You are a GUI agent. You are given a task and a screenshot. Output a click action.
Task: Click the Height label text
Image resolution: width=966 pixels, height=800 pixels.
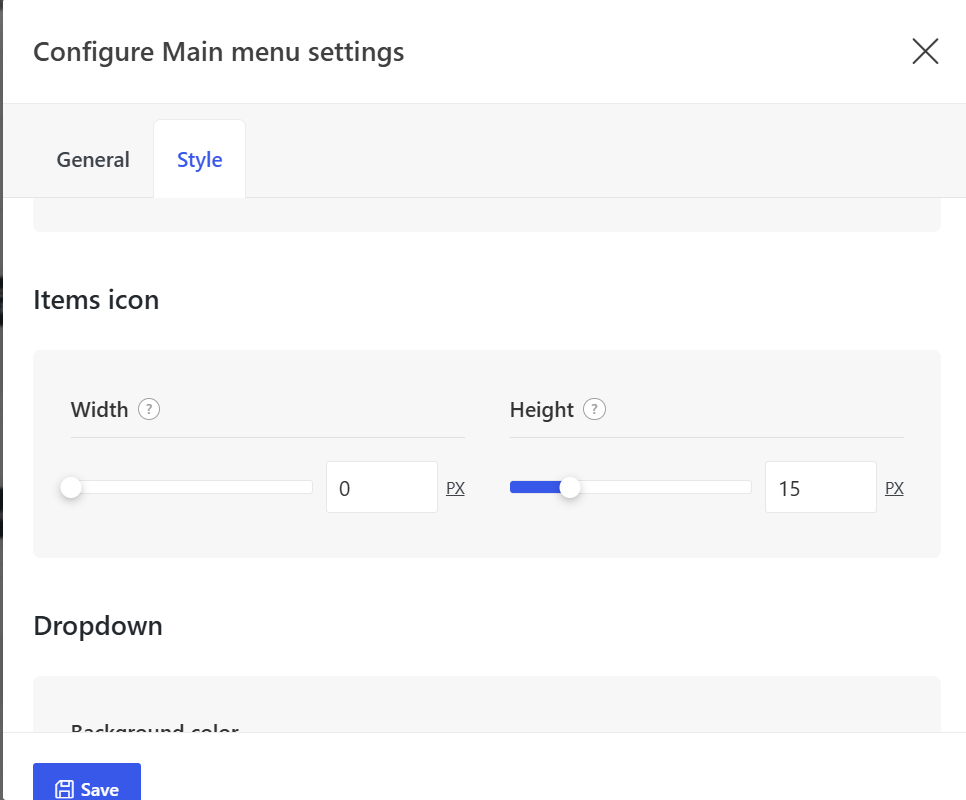click(x=542, y=410)
